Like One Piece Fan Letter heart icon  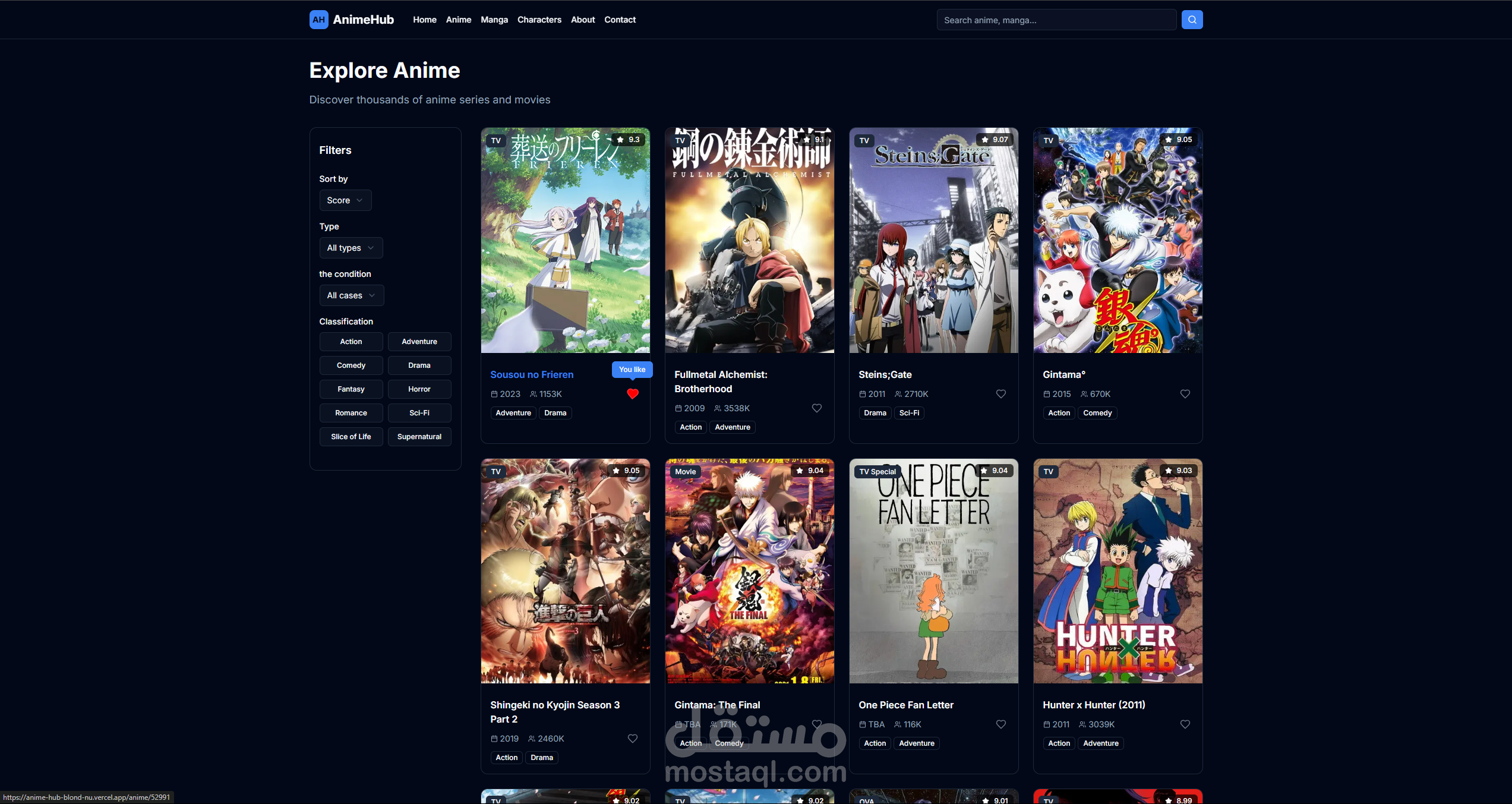click(1001, 724)
